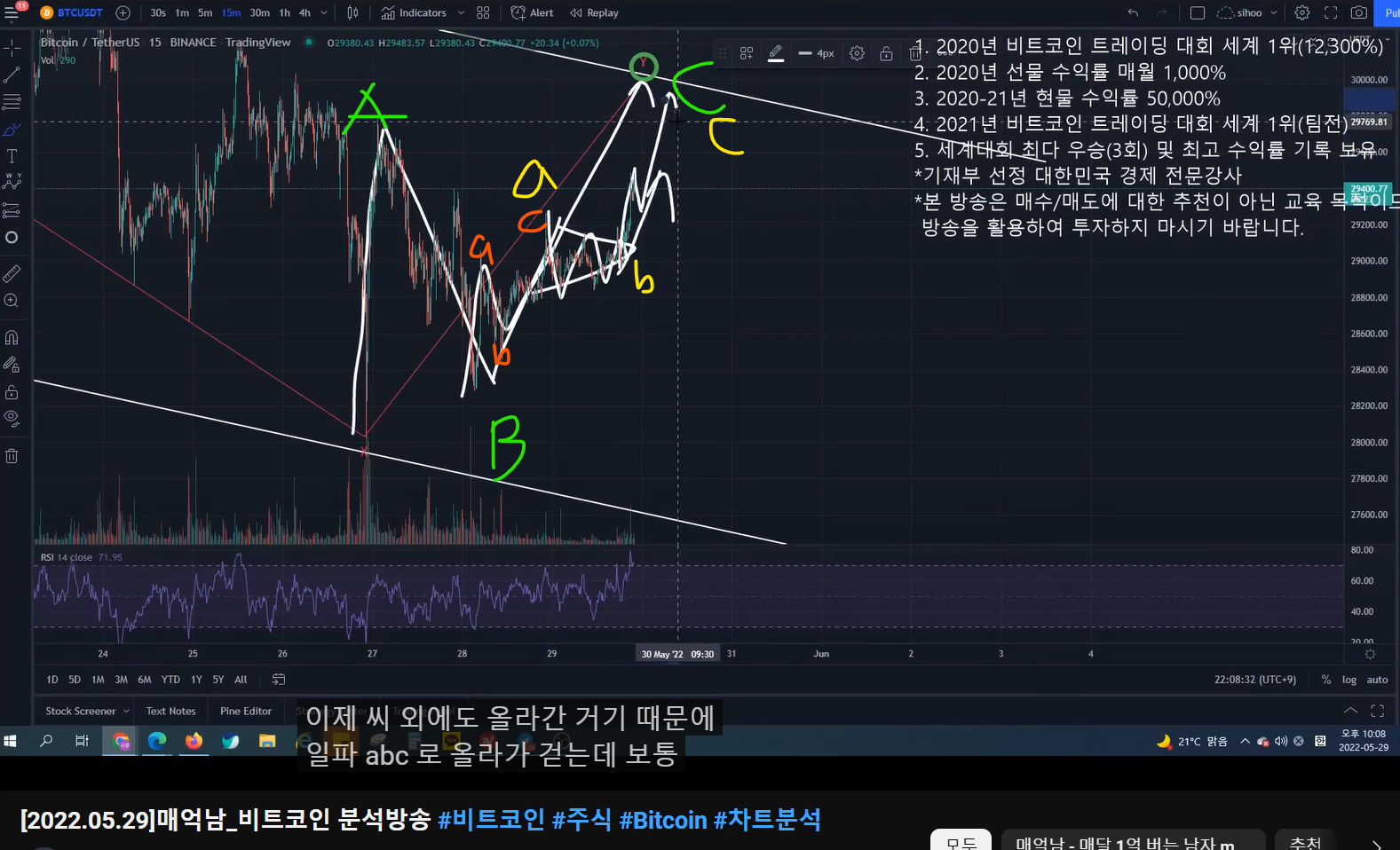The height and width of the screenshot is (850, 1400).
Task: Start bar Replay mode
Action: 595,12
